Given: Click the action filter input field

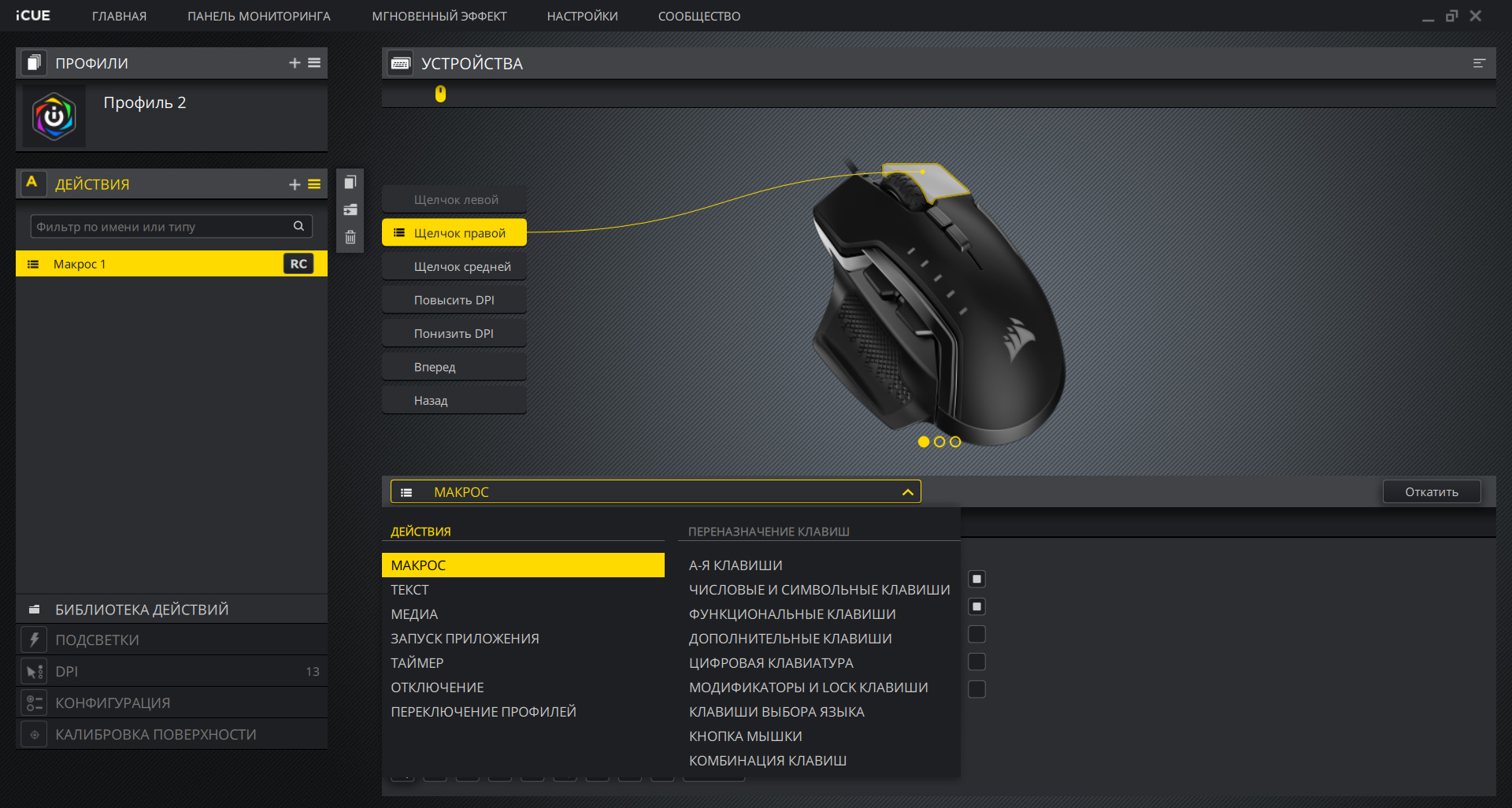Looking at the screenshot, I should pyautogui.click(x=161, y=227).
